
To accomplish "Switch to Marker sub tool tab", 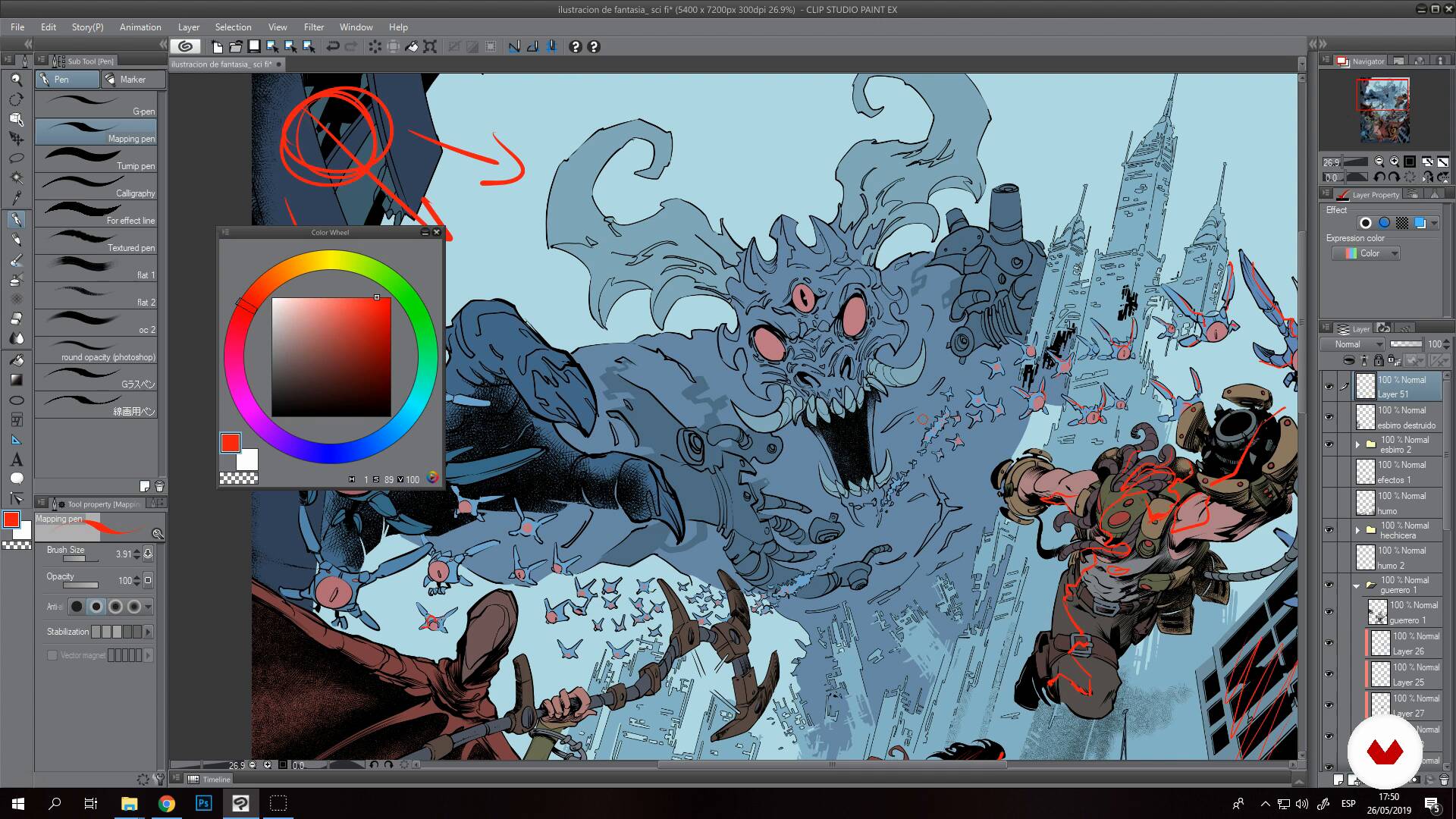I will [133, 79].
